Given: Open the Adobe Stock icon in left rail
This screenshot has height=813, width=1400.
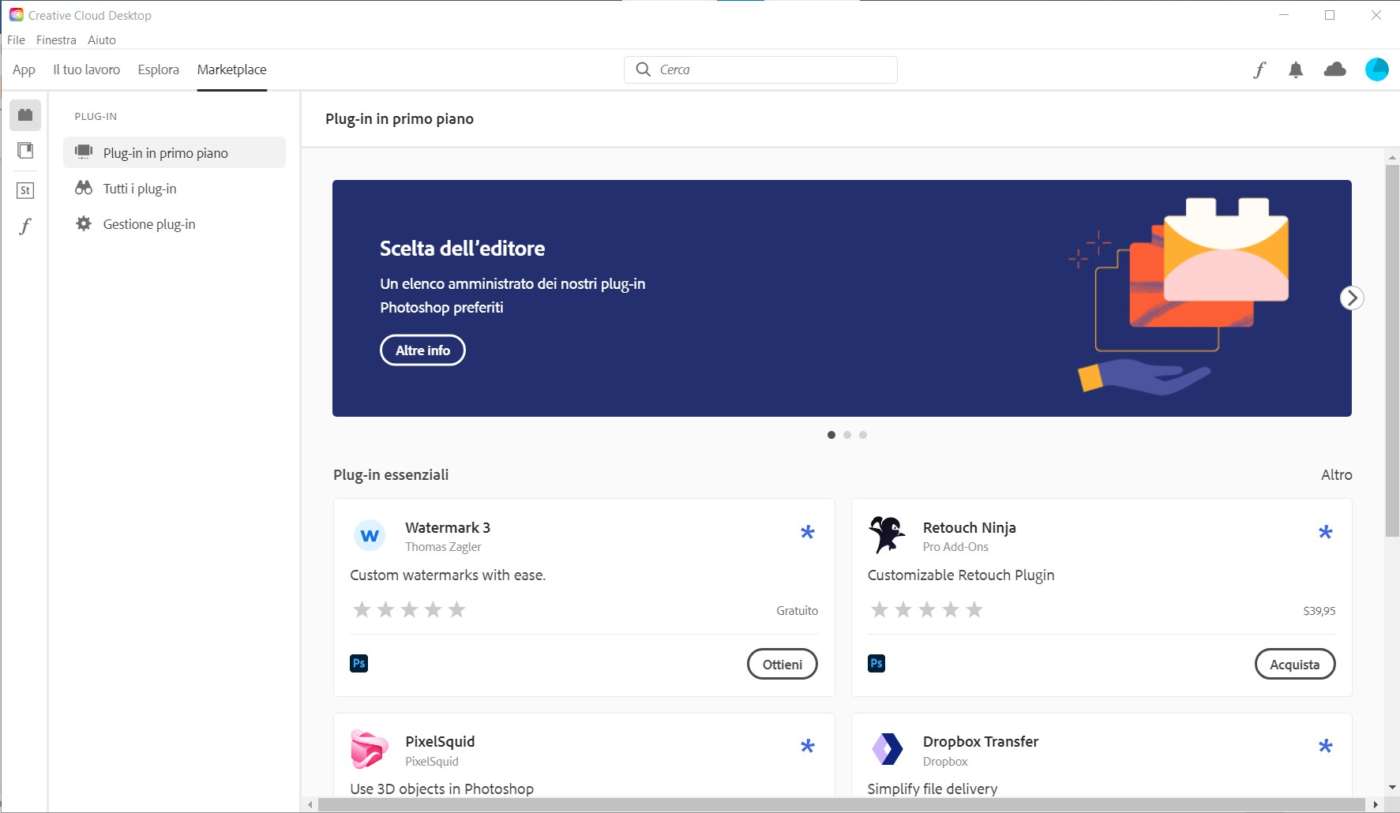Looking at the screenshot, I should (x=25, y=190).
